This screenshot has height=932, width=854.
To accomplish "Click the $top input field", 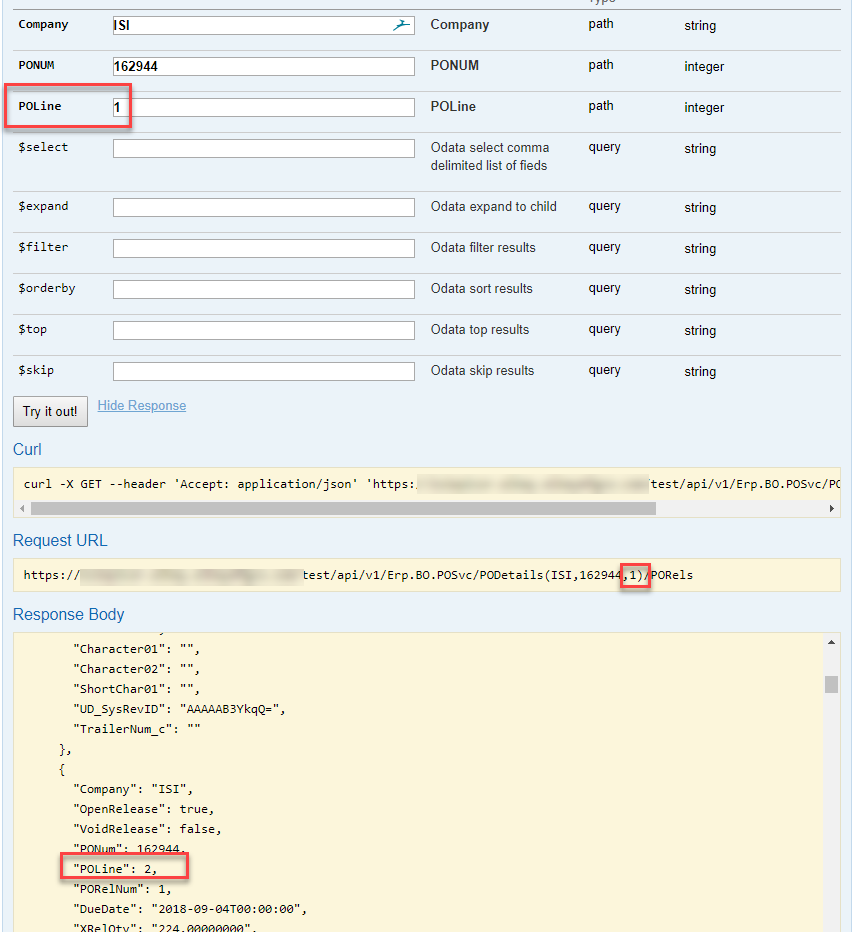I will 263,330.
